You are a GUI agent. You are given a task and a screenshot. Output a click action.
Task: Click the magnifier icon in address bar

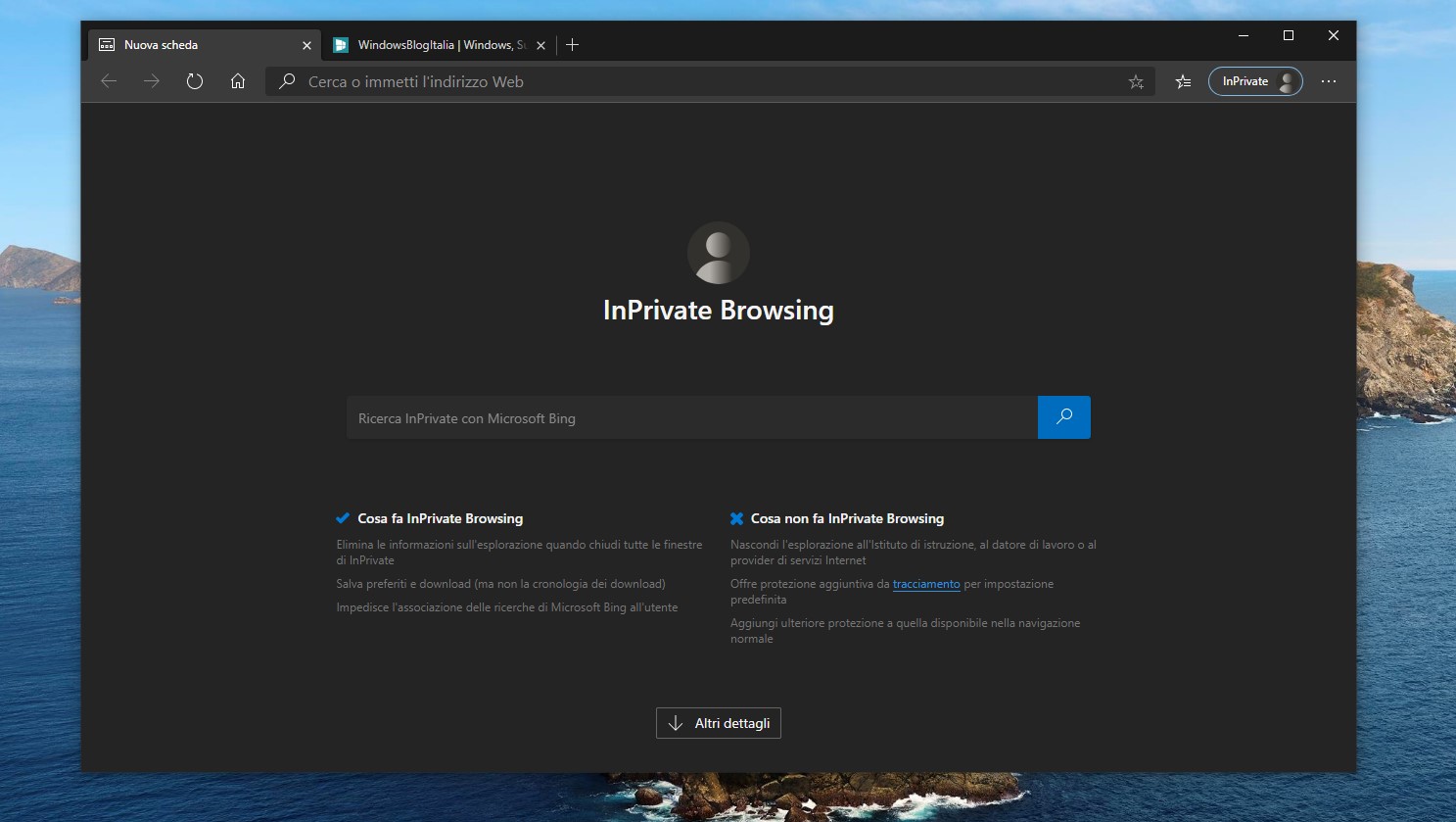[287, 81]
